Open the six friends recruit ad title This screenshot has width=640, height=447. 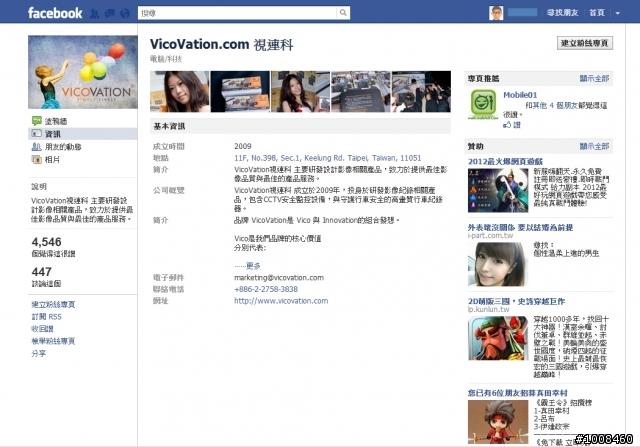pyautogui.click(x=518, y=393)
